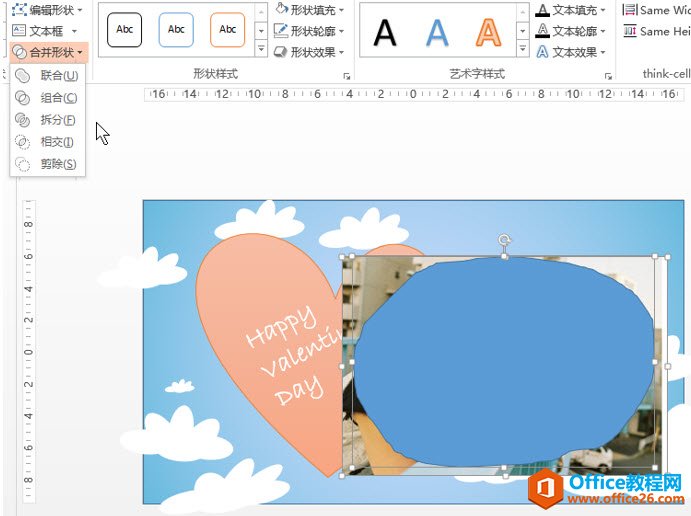Open Edit Shape (编辑形状) dropdown
Image resolution: width=691 pixels, height=516 pixels.
[x=49, y=10]
